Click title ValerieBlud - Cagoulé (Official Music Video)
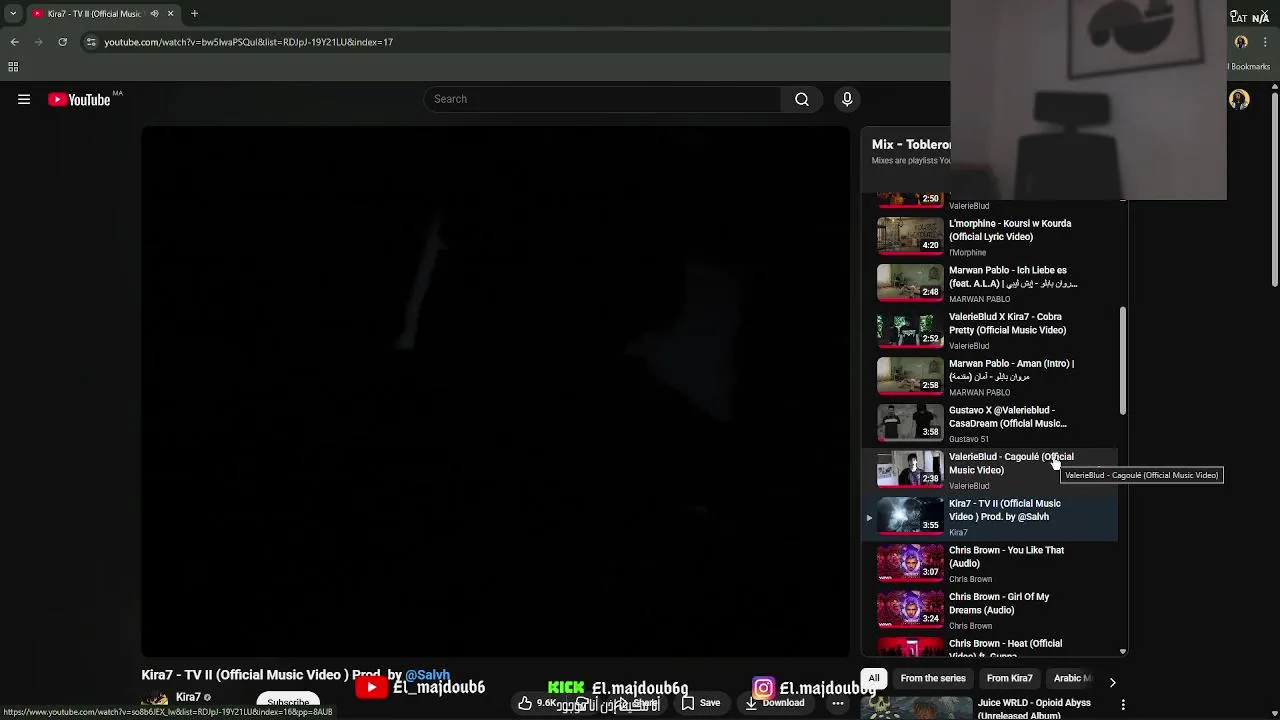The width and height of the screenshot is (1280, 720). click(1011, 463)
